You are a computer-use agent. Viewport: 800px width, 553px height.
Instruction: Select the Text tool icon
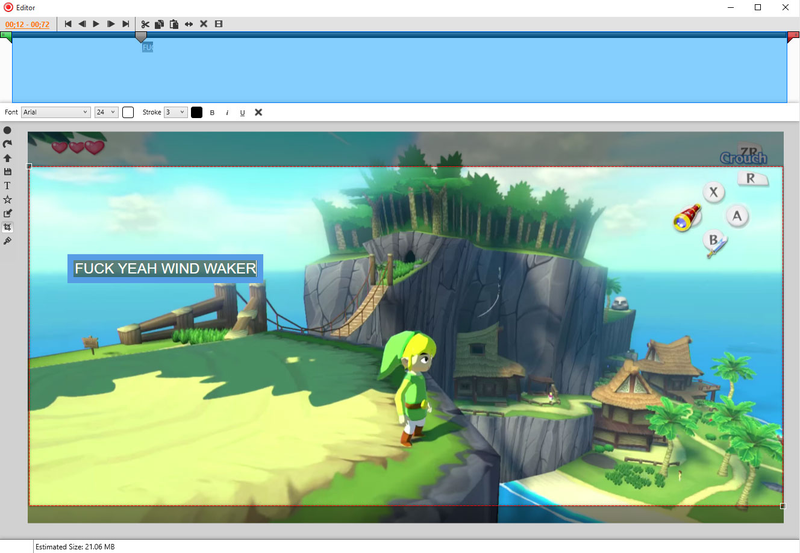7,186
